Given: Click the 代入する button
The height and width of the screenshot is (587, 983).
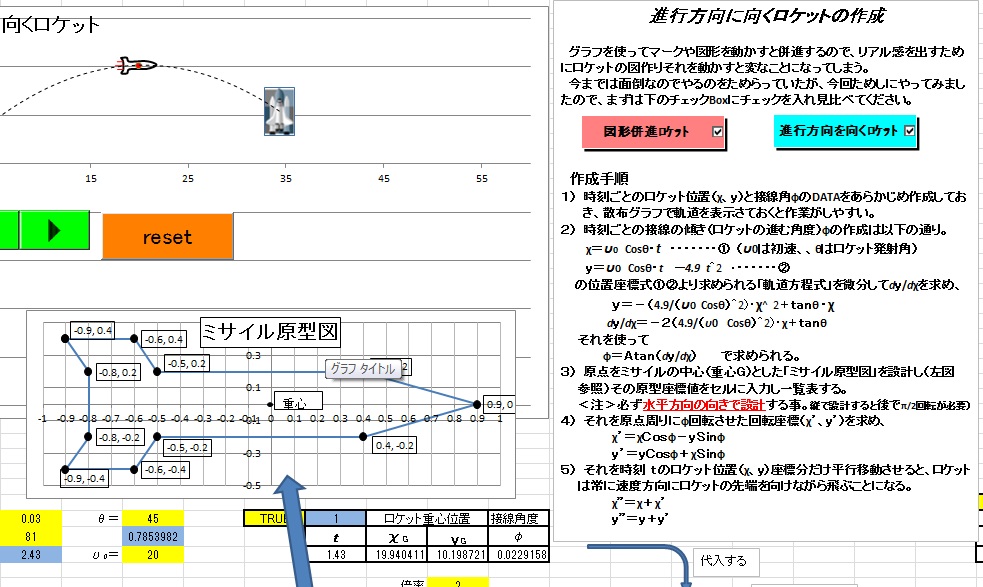Looking at the screenshot, I should click(725, 562).
